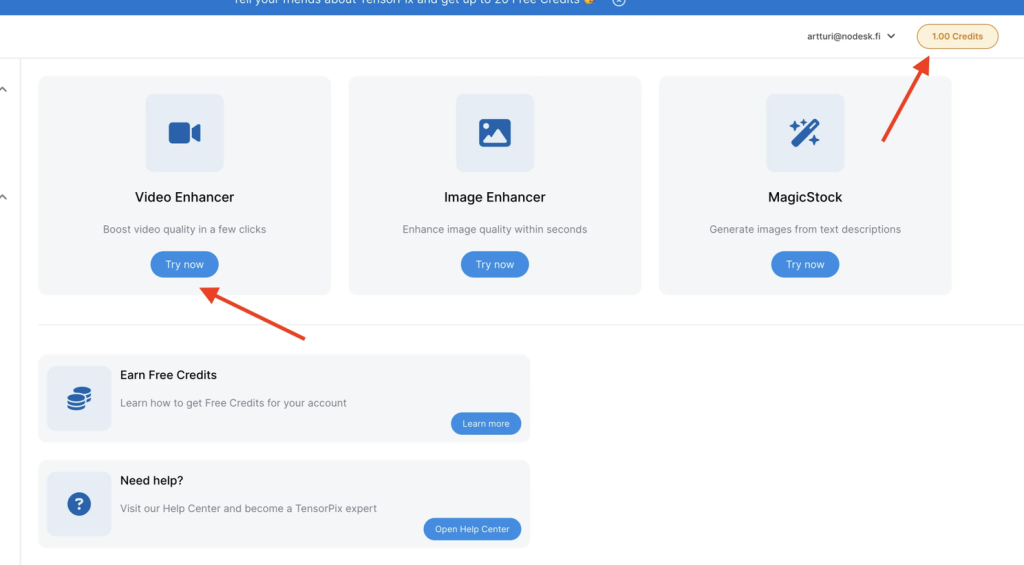Click the MagicStock magic wand icon

pyautogui.click(x=804, y=133)
